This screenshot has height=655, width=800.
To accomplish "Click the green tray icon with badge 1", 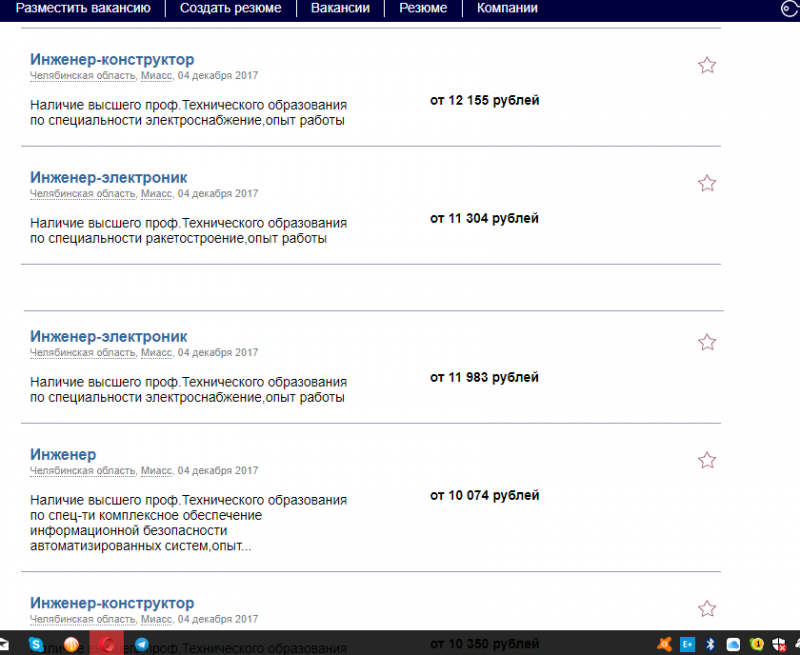I will pyautogui.click(x=756, y=644).
